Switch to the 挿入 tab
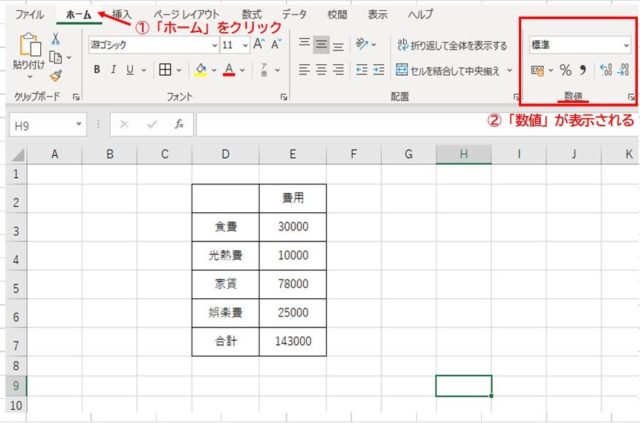 coord(122,14)
